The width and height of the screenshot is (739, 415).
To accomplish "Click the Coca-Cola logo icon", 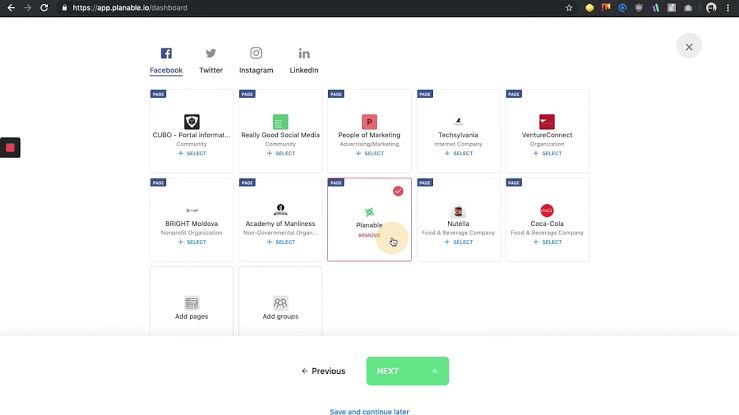I will [x=547, y=210].
